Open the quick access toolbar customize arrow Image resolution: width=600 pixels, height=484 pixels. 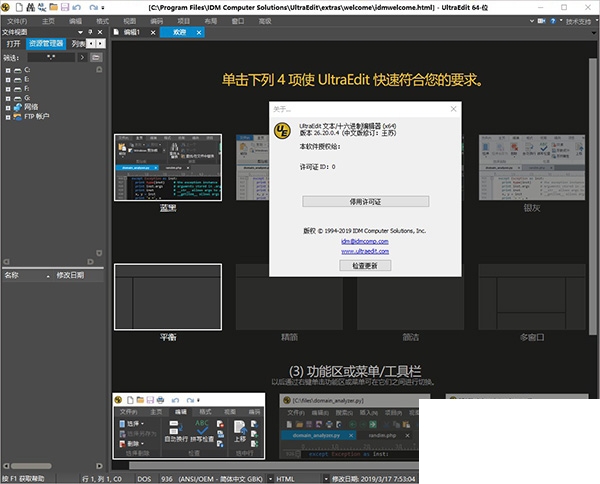click(x=103, y=7)
